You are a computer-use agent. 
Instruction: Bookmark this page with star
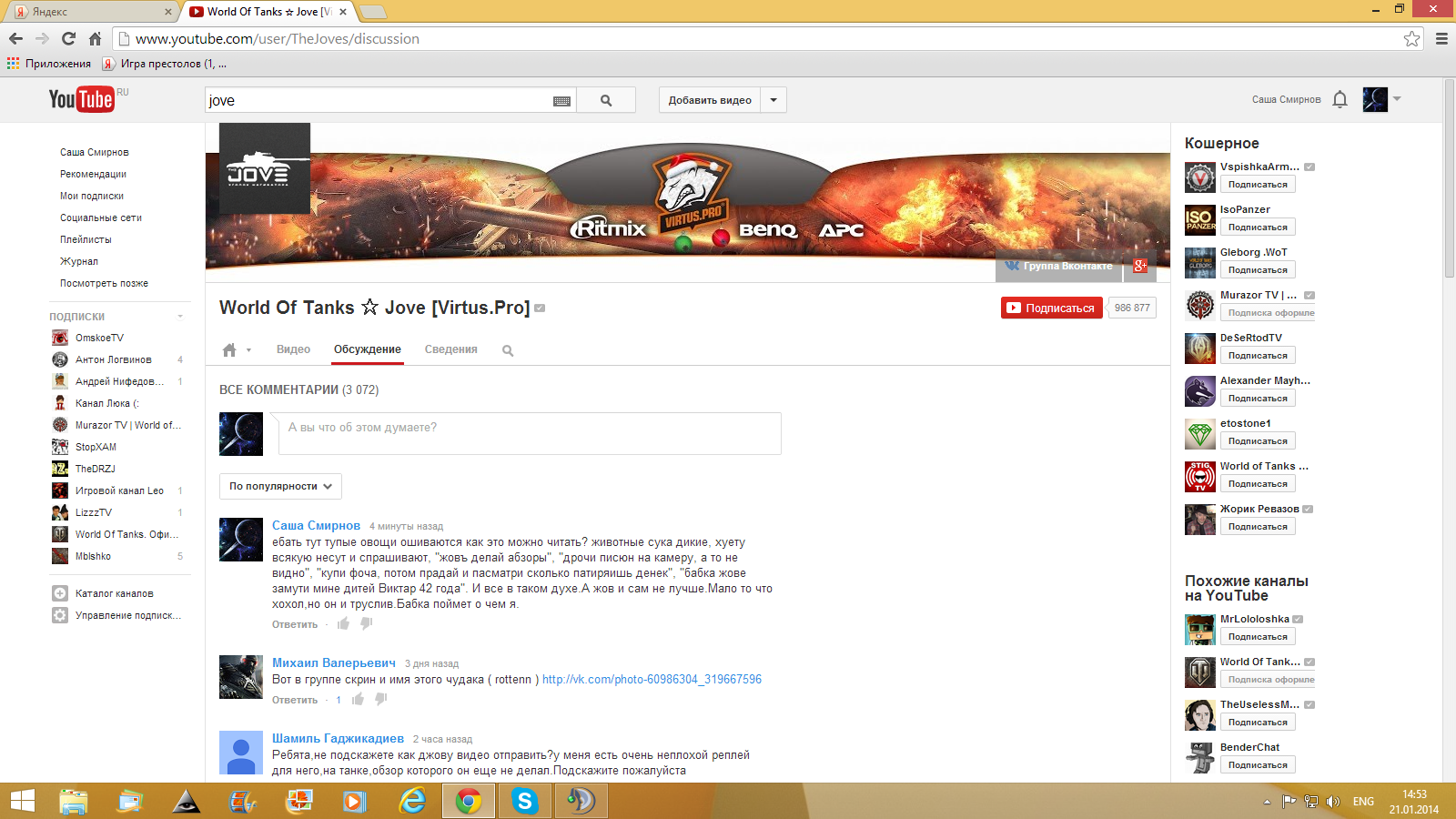pos(1411,38)
